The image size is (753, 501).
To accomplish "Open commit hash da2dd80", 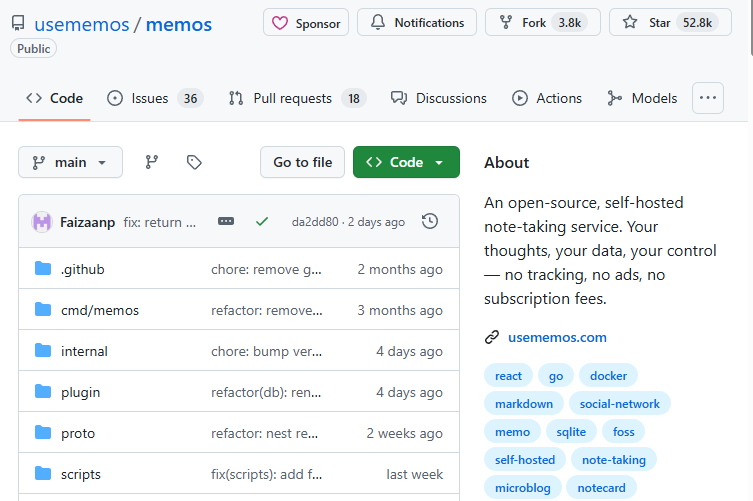I will (x=315, y=222).
